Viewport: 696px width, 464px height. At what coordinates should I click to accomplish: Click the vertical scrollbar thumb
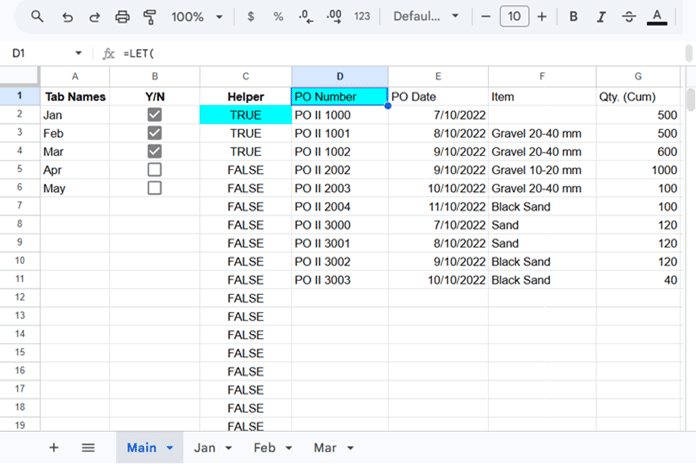point(690,100)
